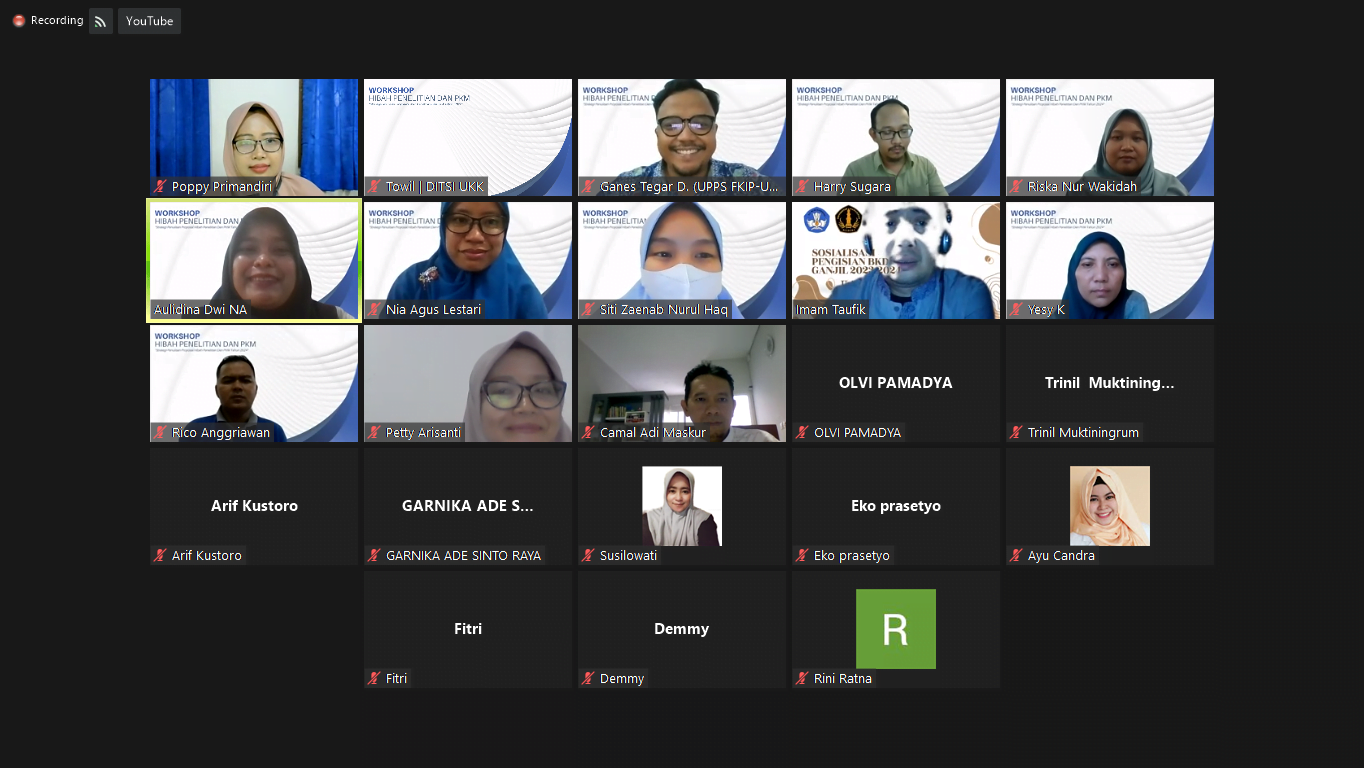Open the YouTube streaming indicator
The image size is (1364, 768).
[x=149, y=20]
